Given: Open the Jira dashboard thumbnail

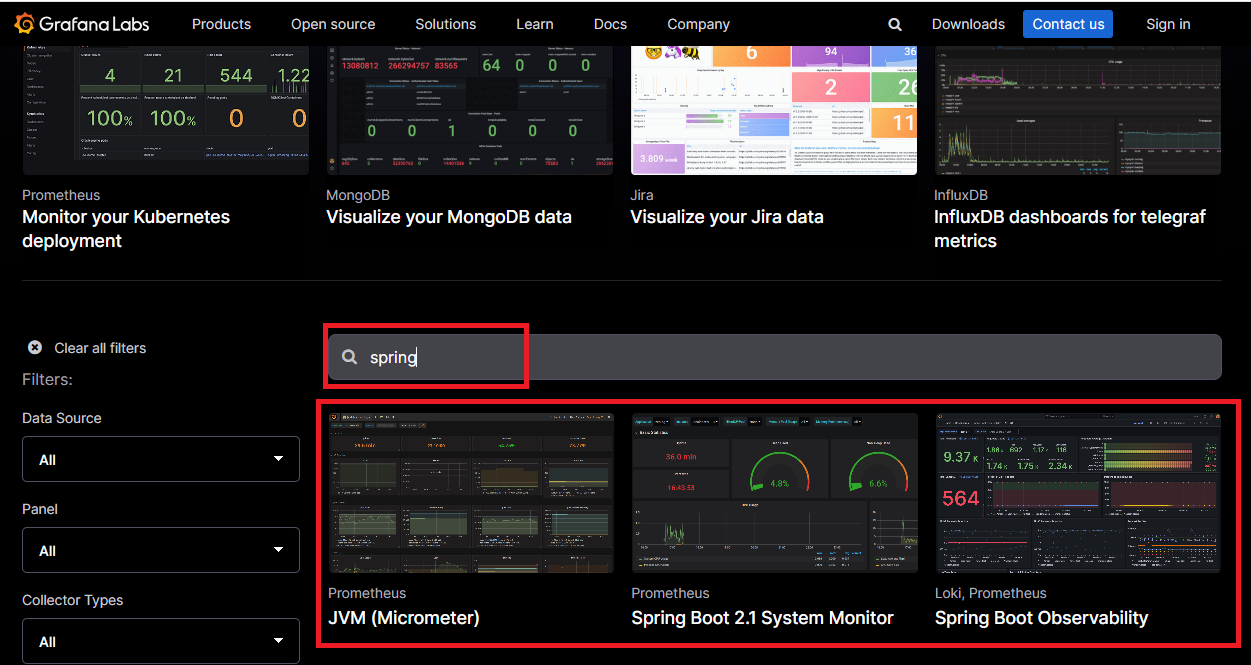Looking at the screenshot, I should point(773,110).
